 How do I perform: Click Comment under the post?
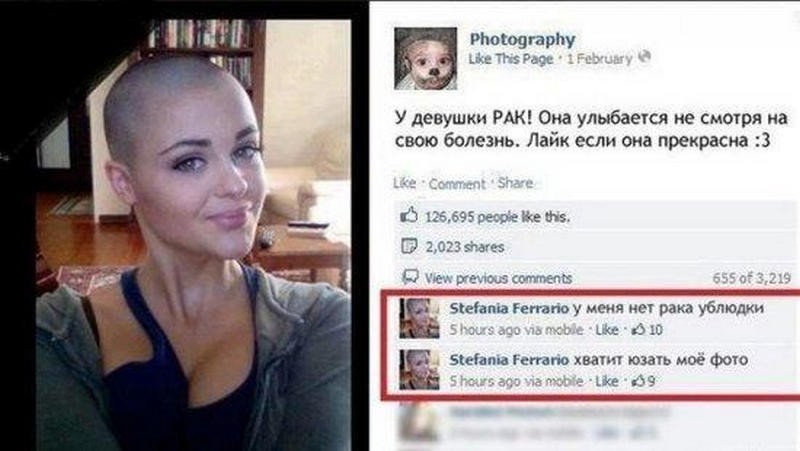(x=457, y=184)
